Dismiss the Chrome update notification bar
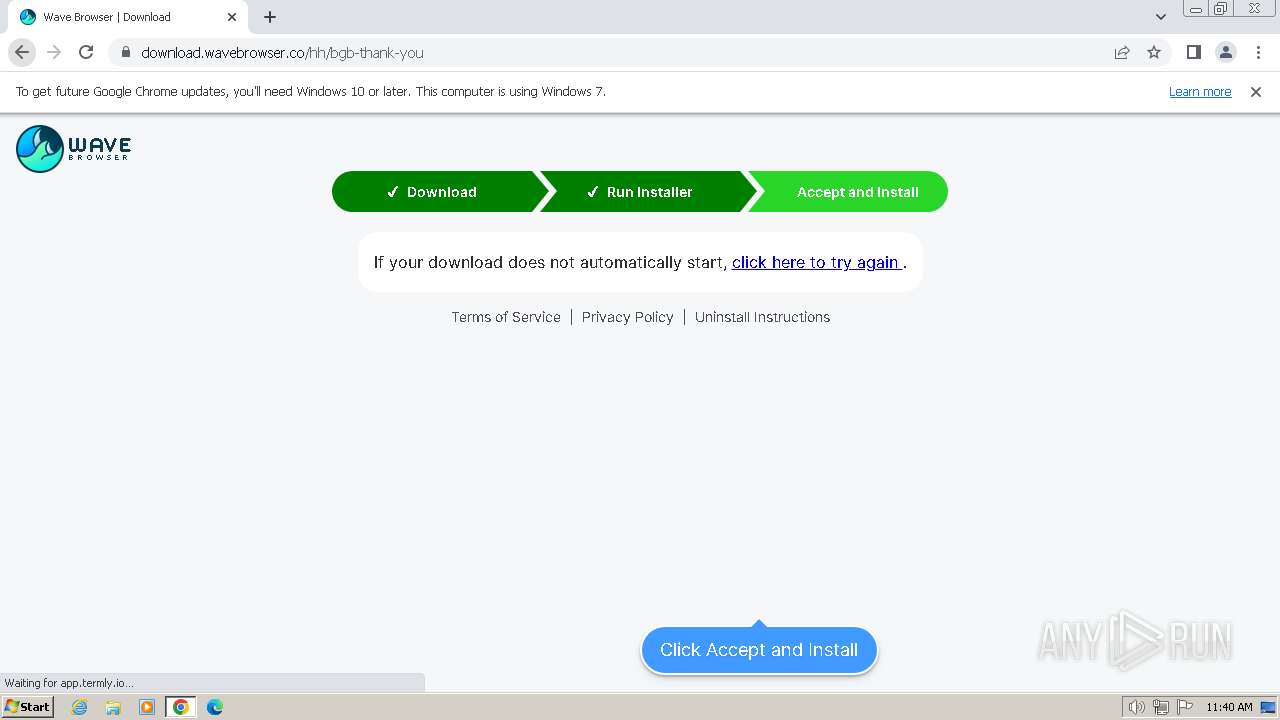Image resolution: width=1280 pixels, height=720 pixels. [x=1256, y=92]
